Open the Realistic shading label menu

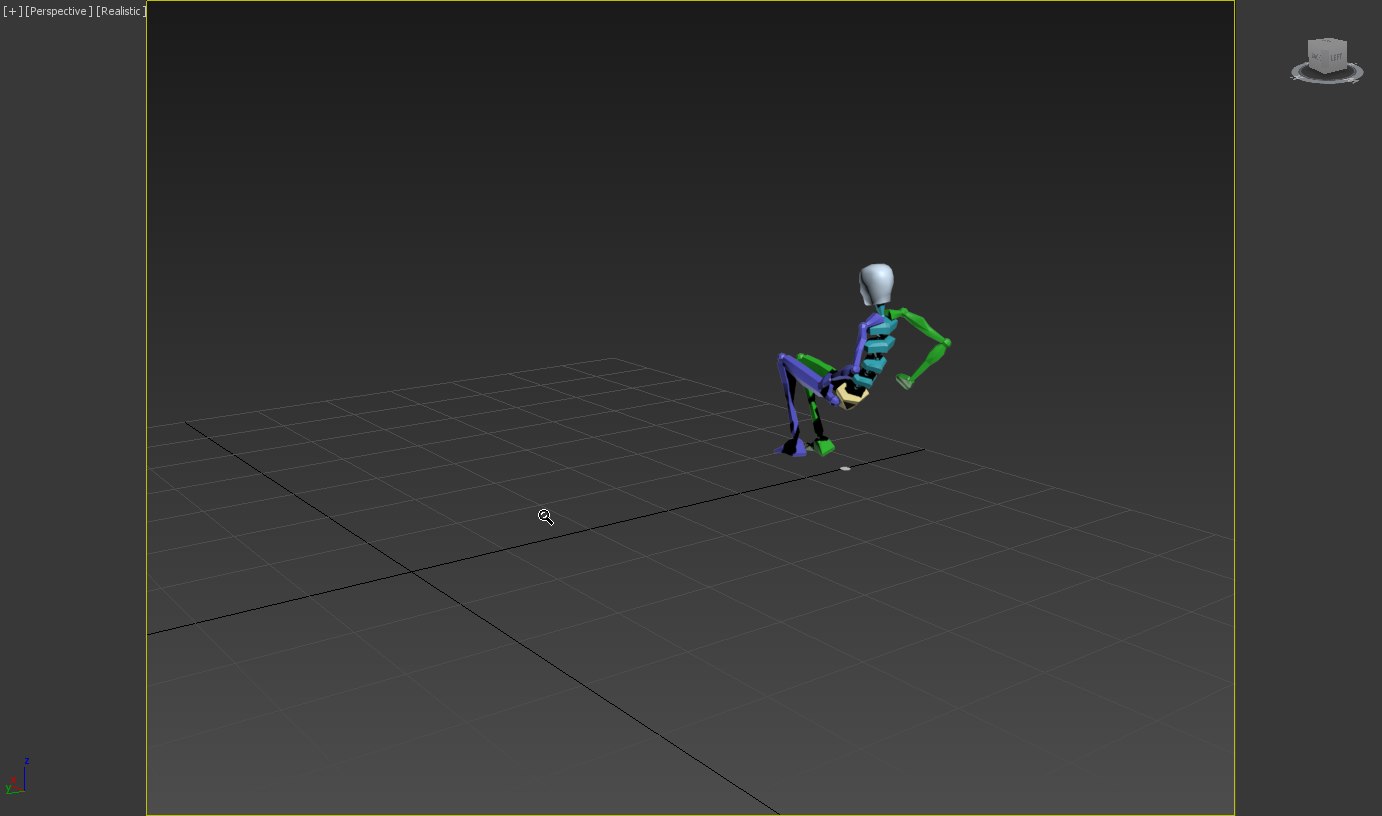pyautogui.click(x=121, y=11)
